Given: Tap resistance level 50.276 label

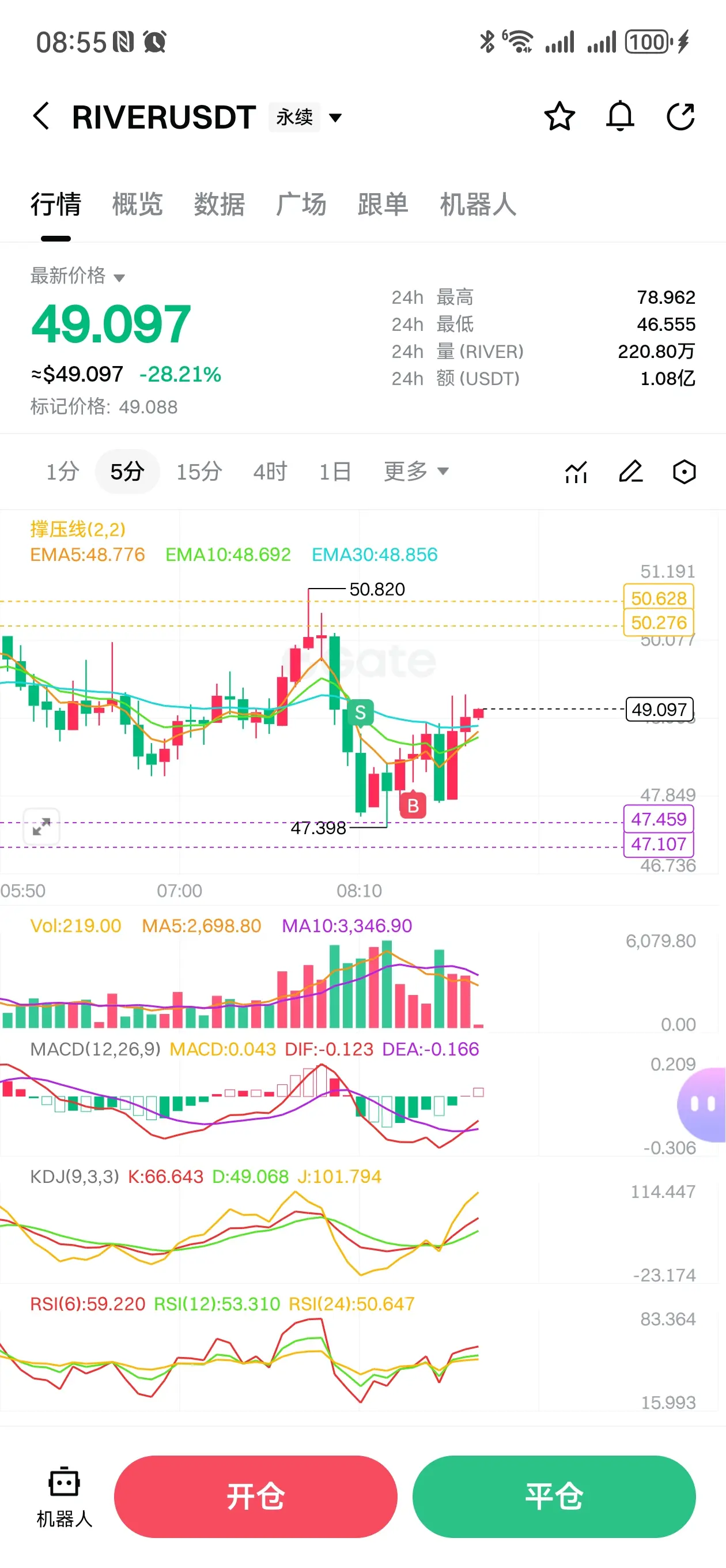Looking at the screenshot, I should tap(659, 623).
